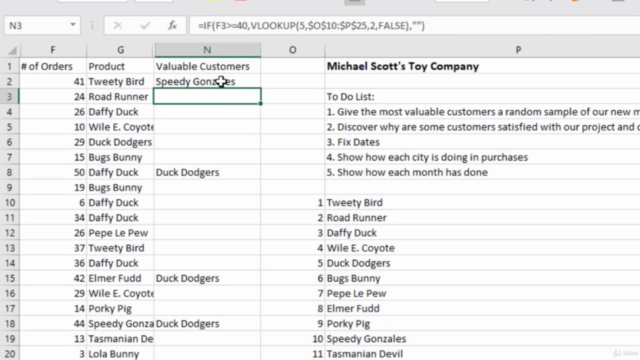The image size is (640, 360).
Task: Click inside the formula bar text
Action: 311,26
